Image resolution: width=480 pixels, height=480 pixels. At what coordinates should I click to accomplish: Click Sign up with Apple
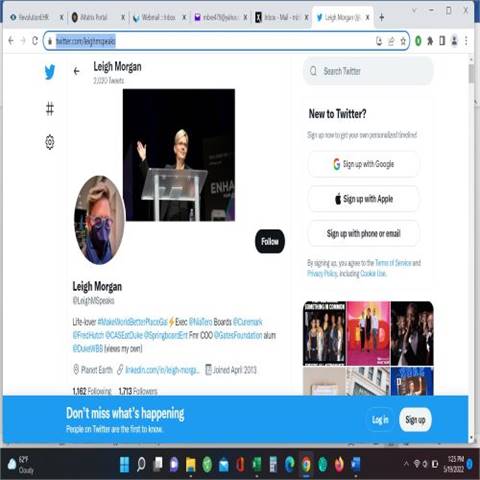coord(364,199)
